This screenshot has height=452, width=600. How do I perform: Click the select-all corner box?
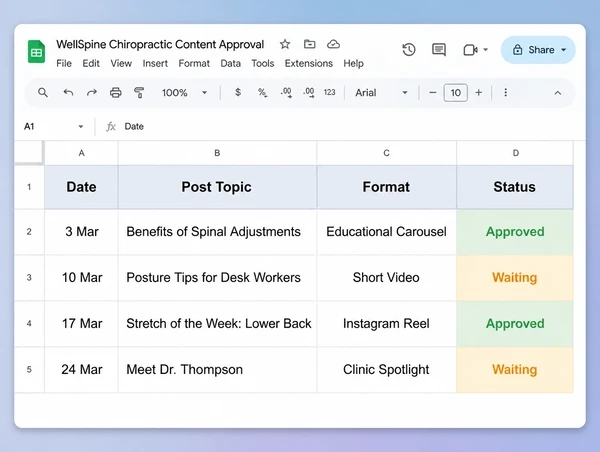[29, 153]
